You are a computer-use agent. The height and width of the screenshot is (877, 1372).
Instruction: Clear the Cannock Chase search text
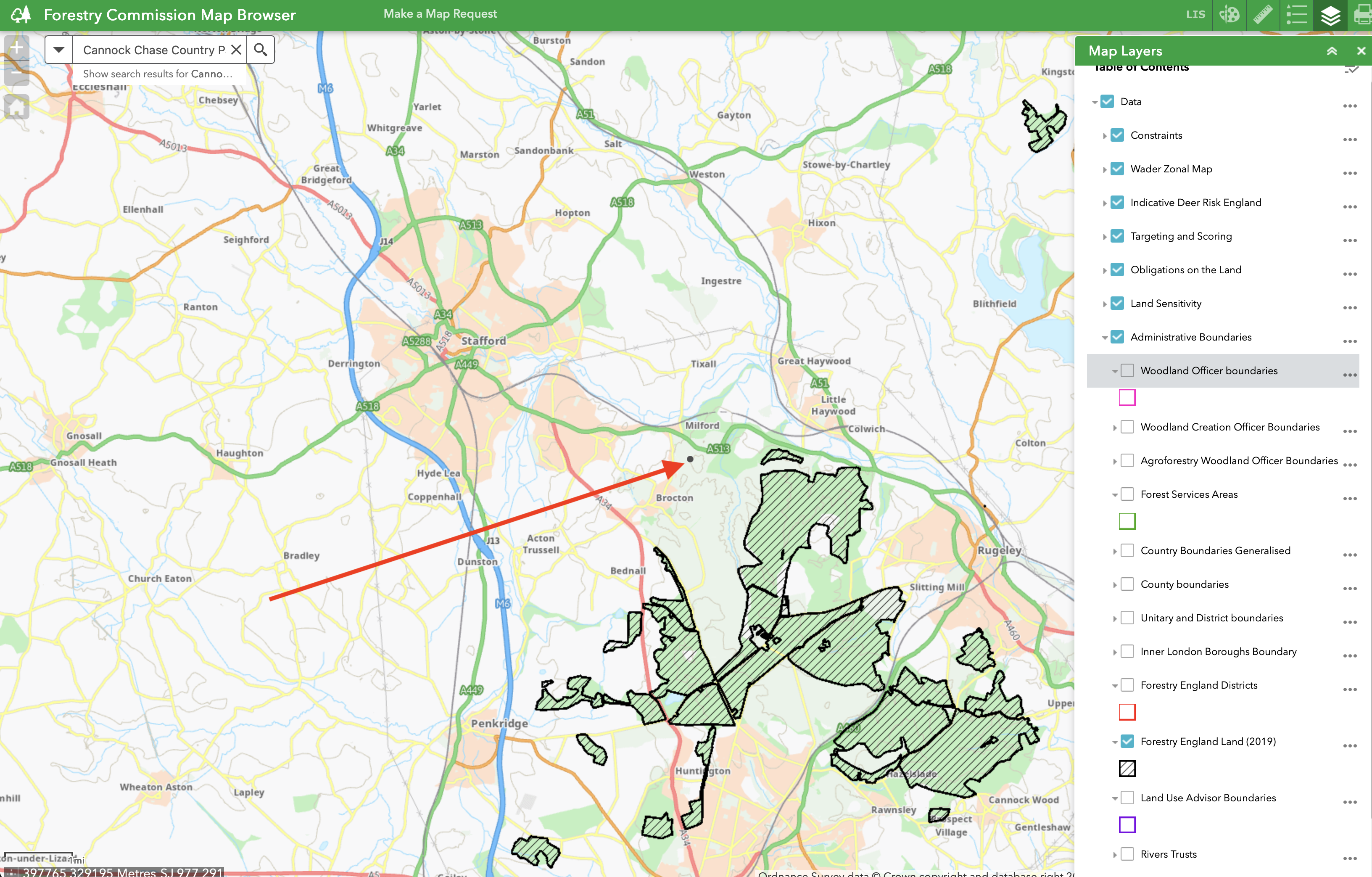[237, 50]
